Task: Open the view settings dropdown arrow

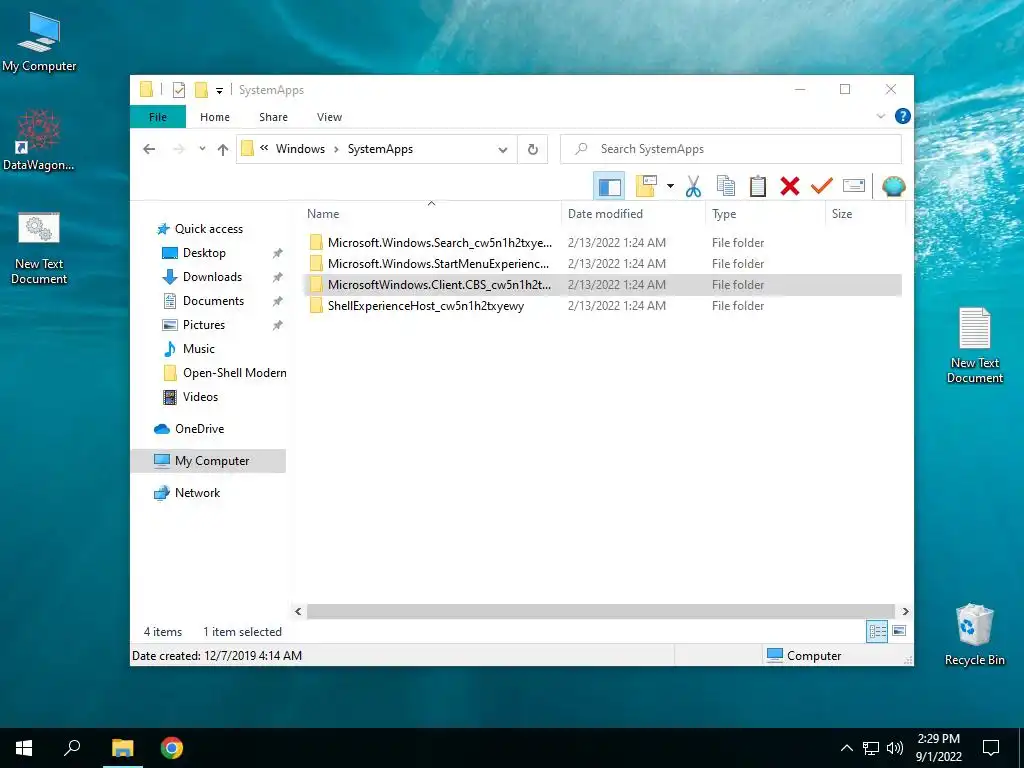Action: (670, 187)
